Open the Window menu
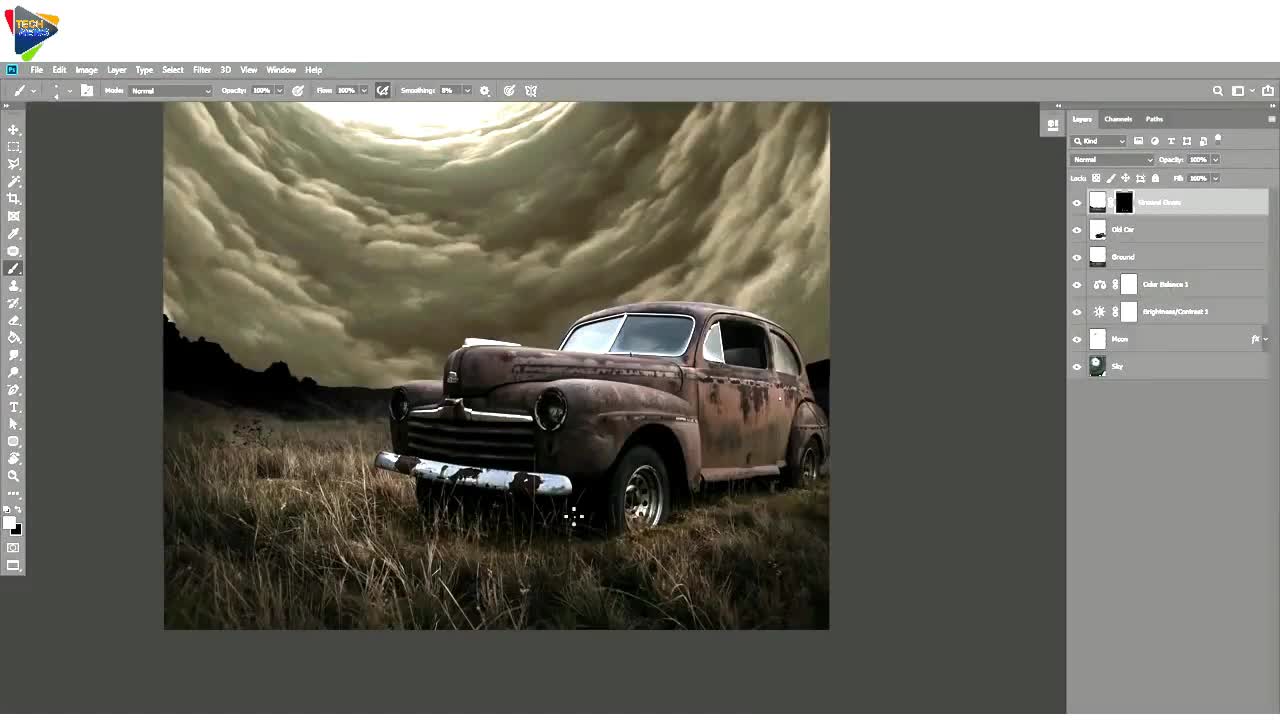Viewport: 1280px width, 720px height. [281, 70]
